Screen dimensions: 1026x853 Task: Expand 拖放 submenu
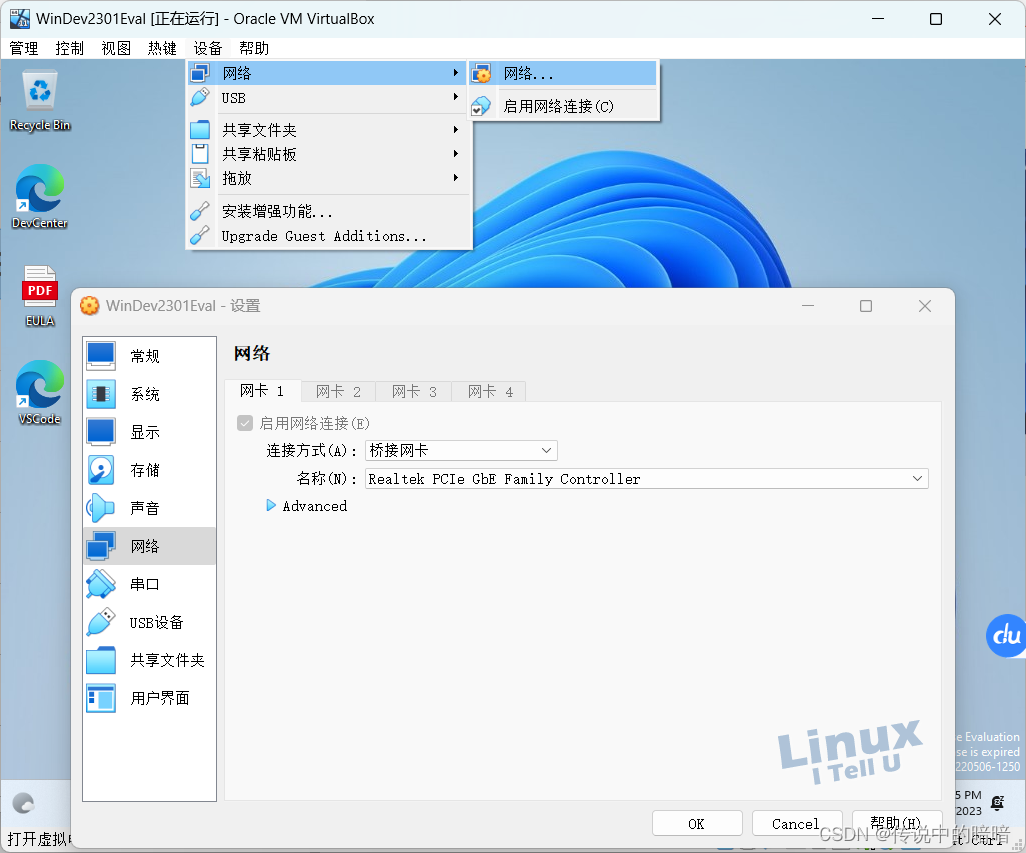455,178
